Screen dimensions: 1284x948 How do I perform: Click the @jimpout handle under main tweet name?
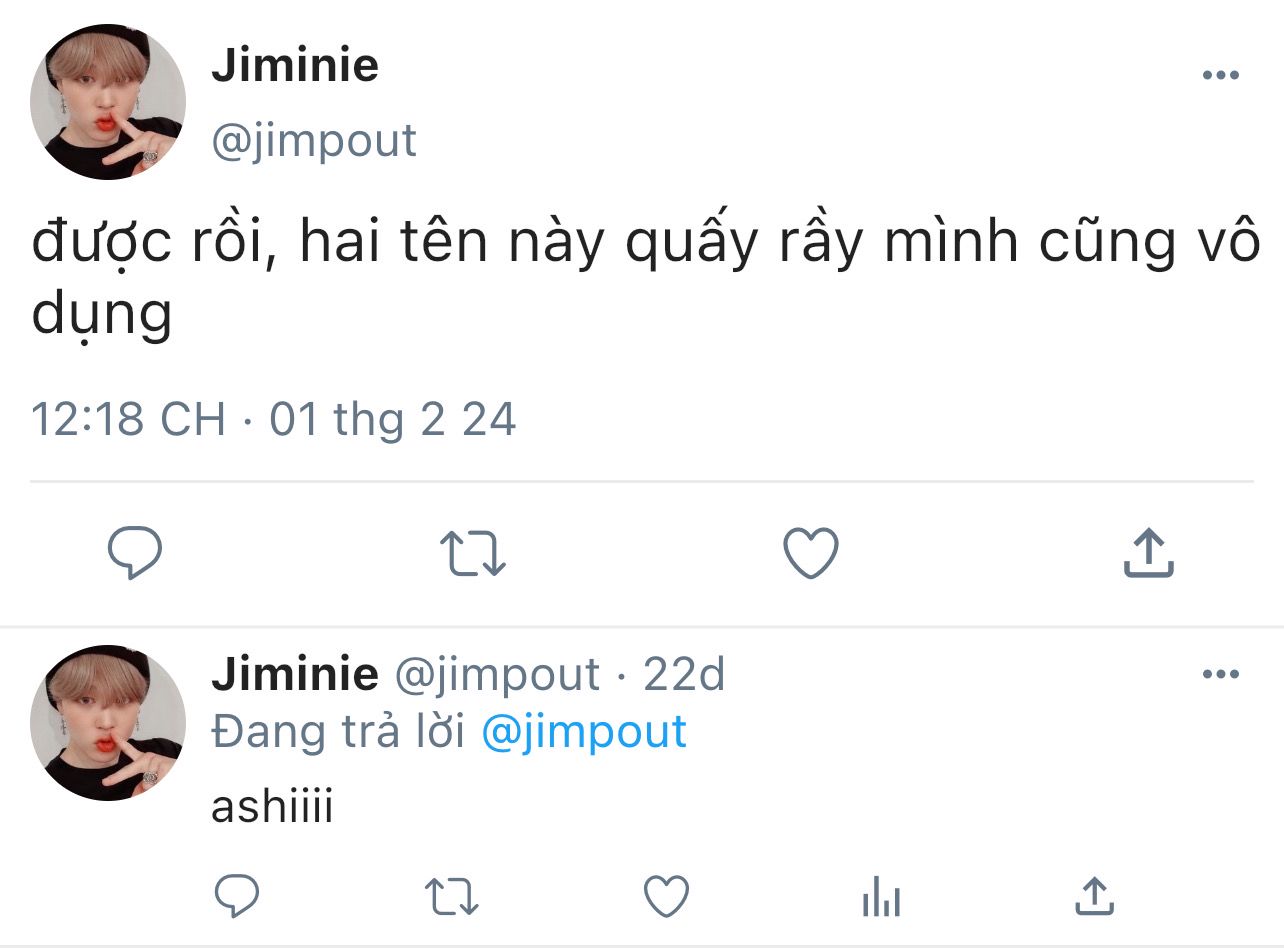point(314,141)
